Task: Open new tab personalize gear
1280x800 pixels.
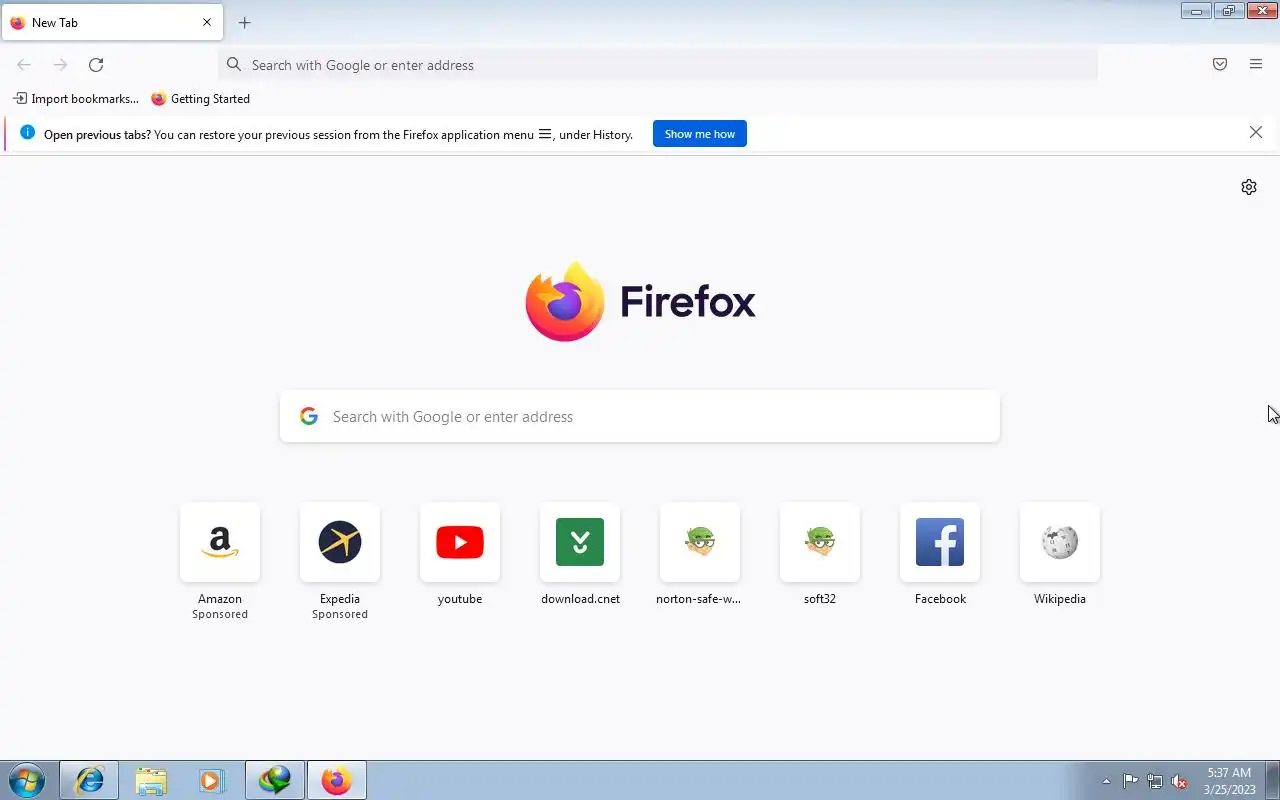Action: [1249, 187]
